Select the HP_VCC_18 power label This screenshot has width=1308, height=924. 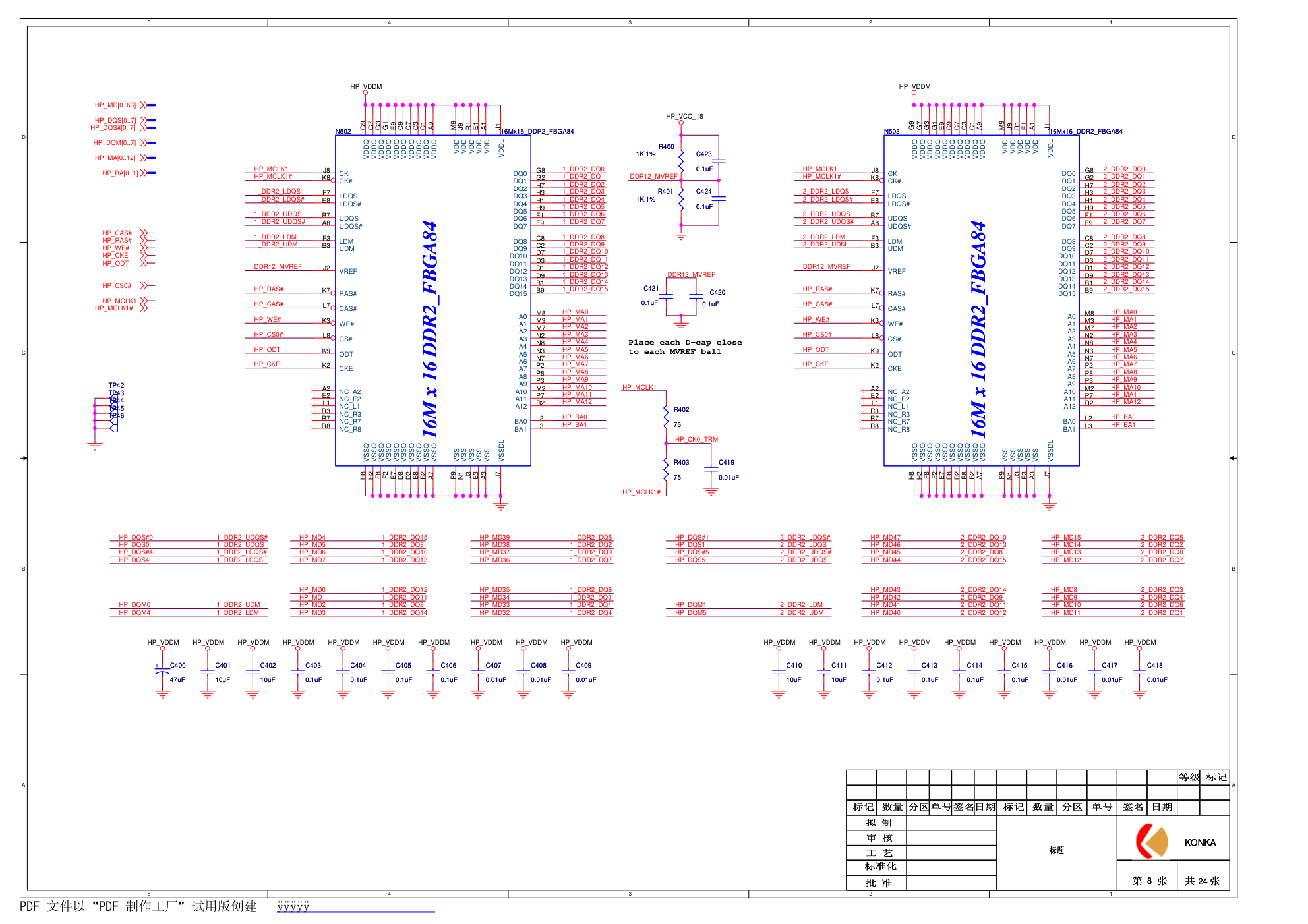[684, 117]
